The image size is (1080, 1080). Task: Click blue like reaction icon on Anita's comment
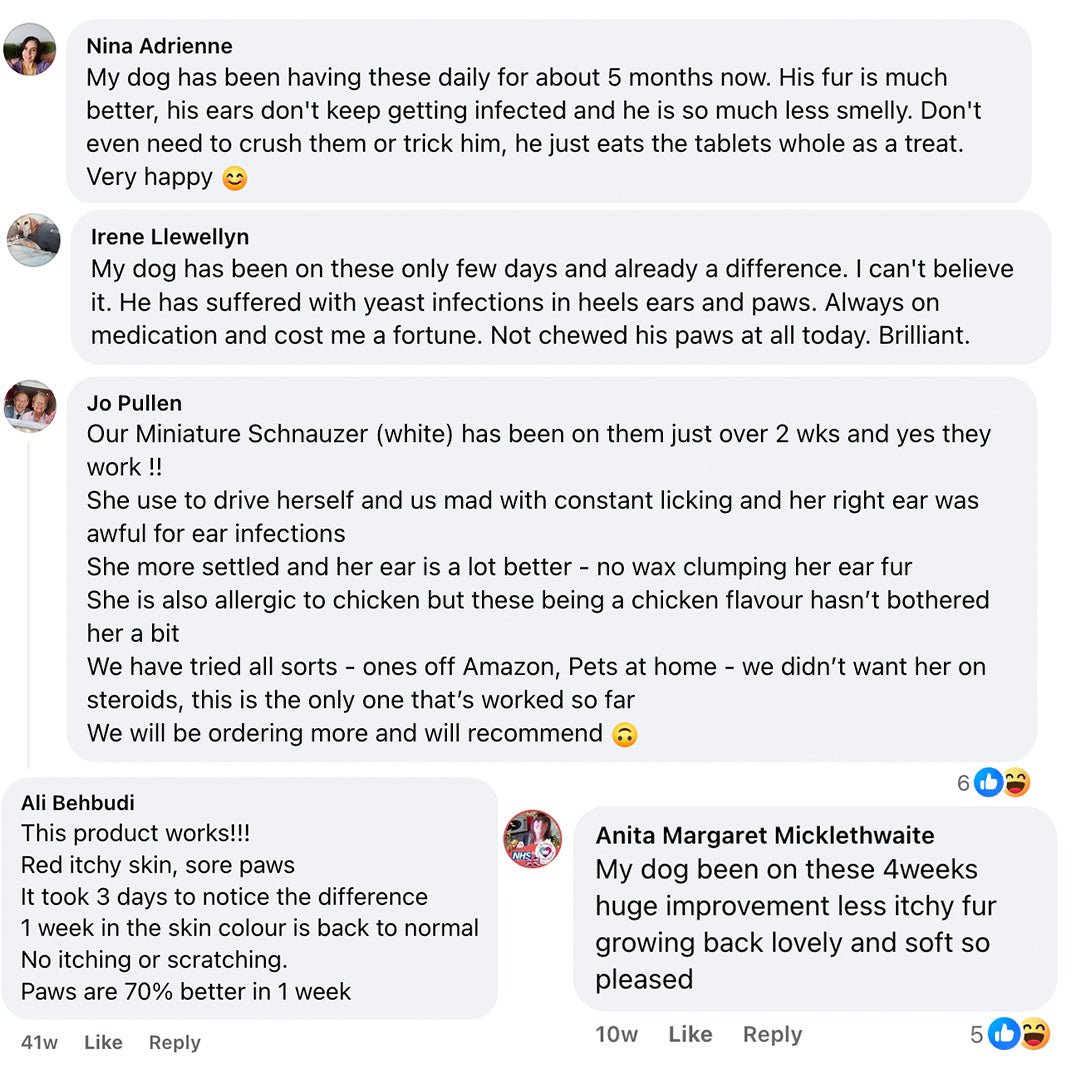(1004, 1034)
